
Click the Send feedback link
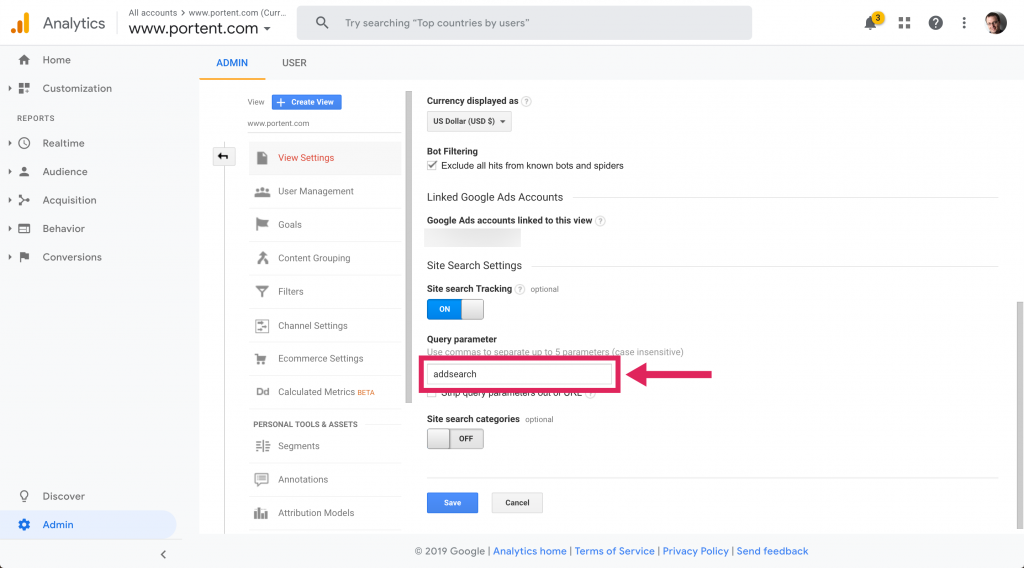click(773, 551)
